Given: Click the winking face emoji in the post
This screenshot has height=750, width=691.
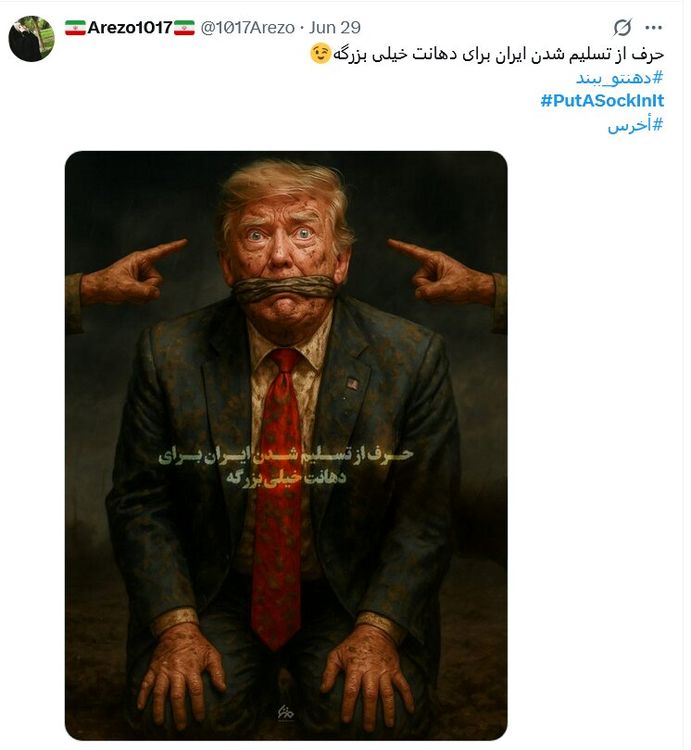Looking at the screenshot, I should [x=320, y=54].
